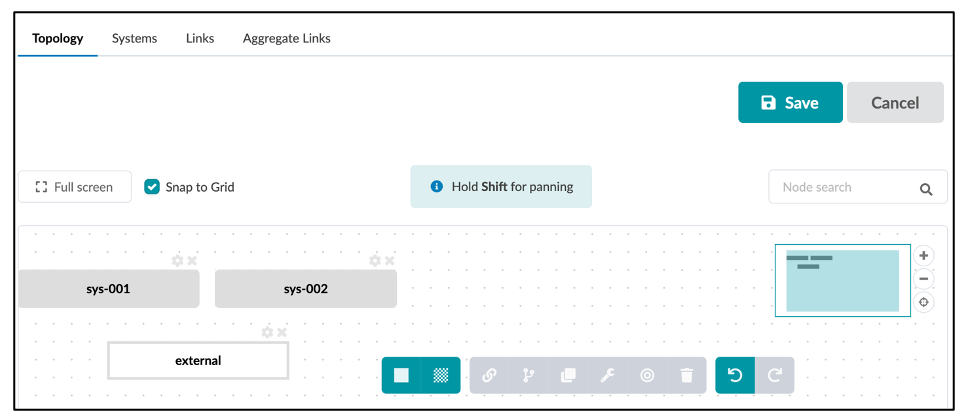Click the minimap overview thumbnail
Screen dimensions: 968x419
click(842, 280)
